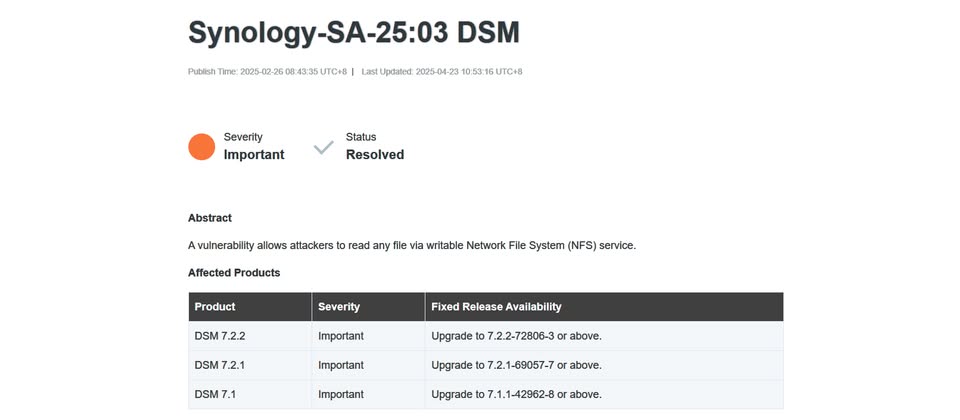This screenshot has height=420, width=960.
Task: Click Upgrade to 7.1.1-42962-8 or above text
Action: (x=517, y=394)
